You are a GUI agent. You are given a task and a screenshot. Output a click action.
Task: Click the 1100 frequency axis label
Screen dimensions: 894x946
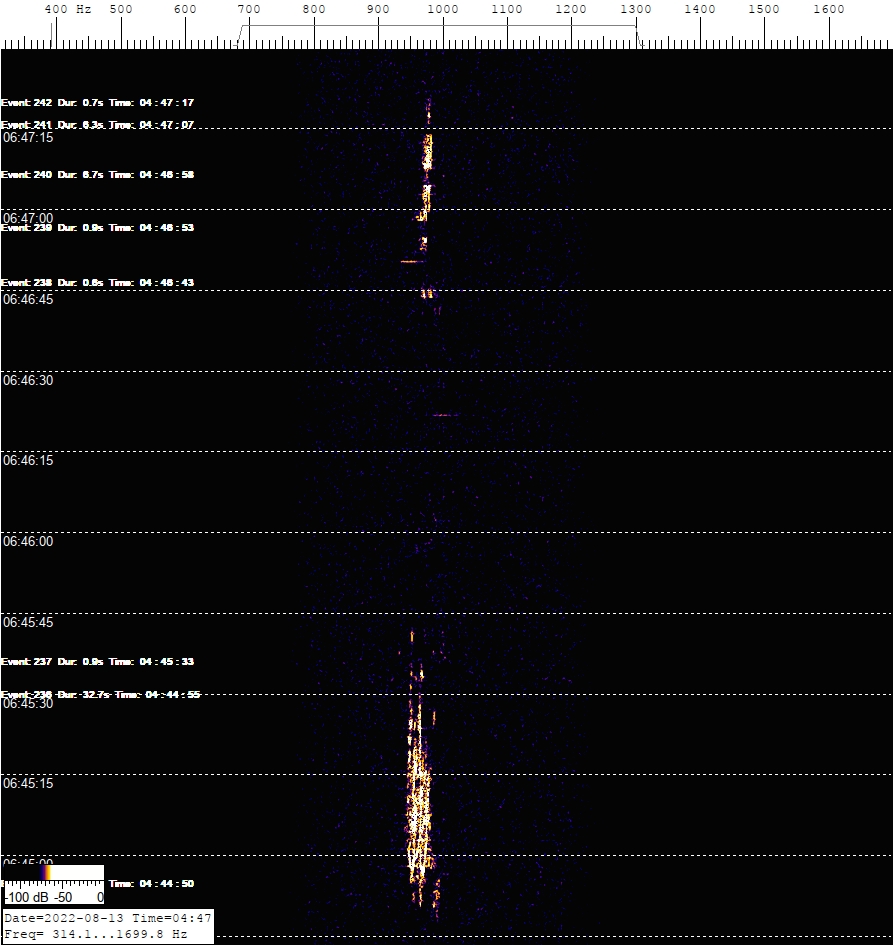[507, 9]
